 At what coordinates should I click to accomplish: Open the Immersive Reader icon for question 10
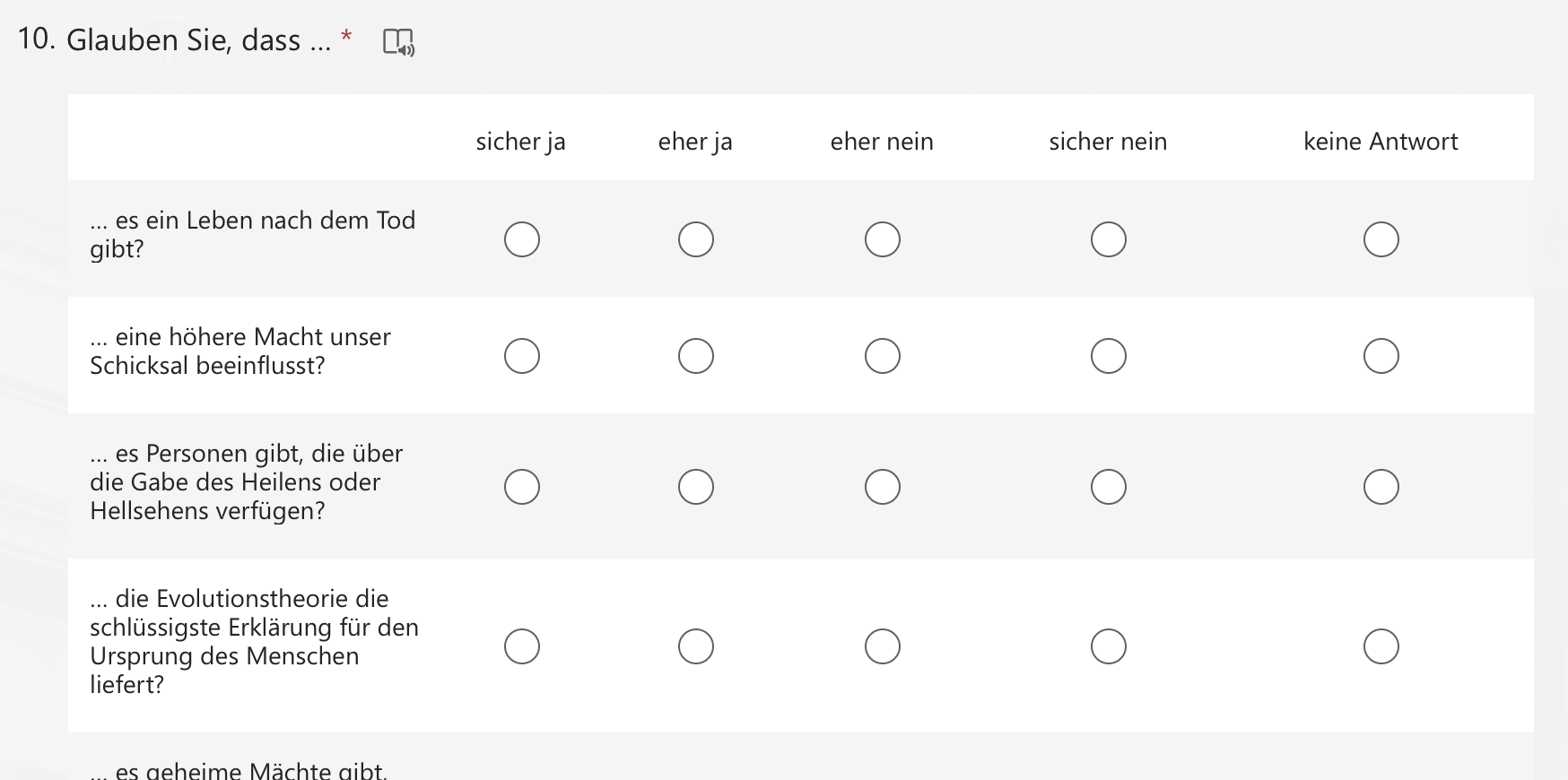coord(398,41)
